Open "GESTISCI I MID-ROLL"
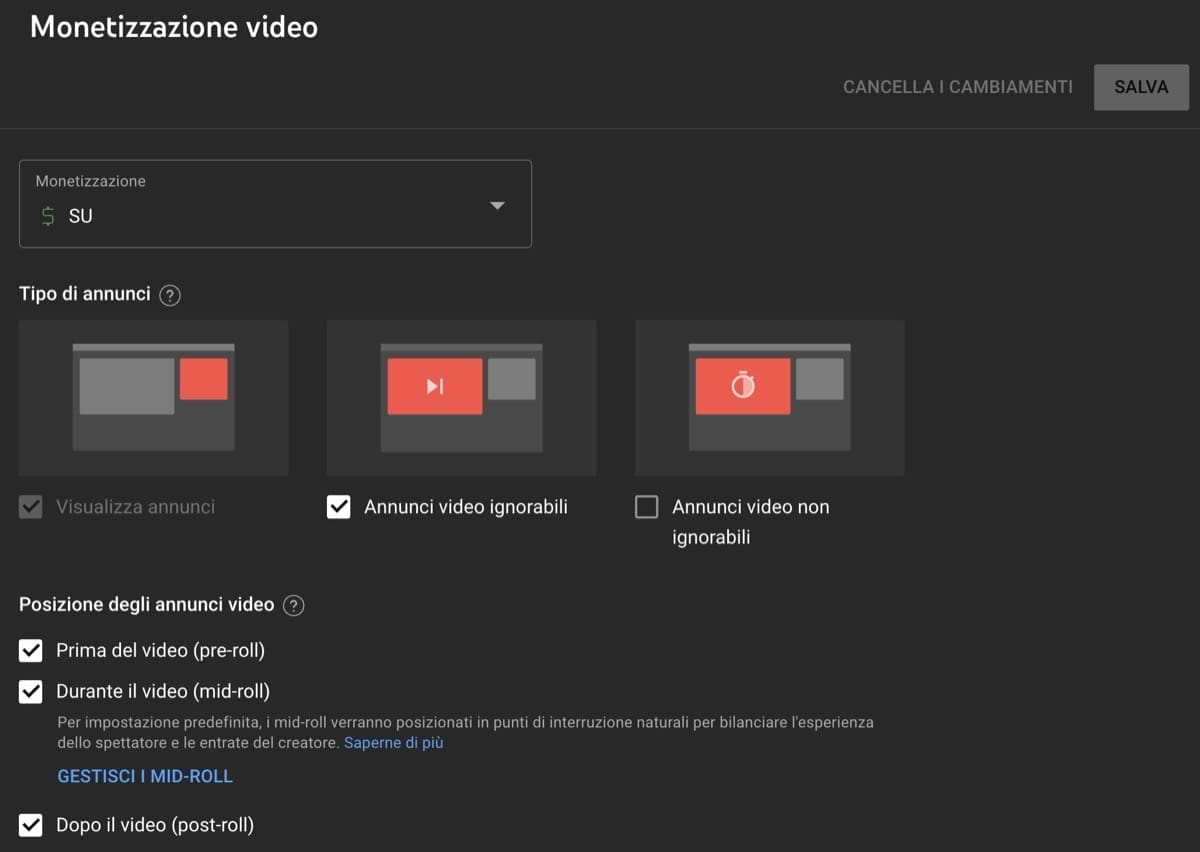Screen dimensions: 1200x852 click(144, 775)
